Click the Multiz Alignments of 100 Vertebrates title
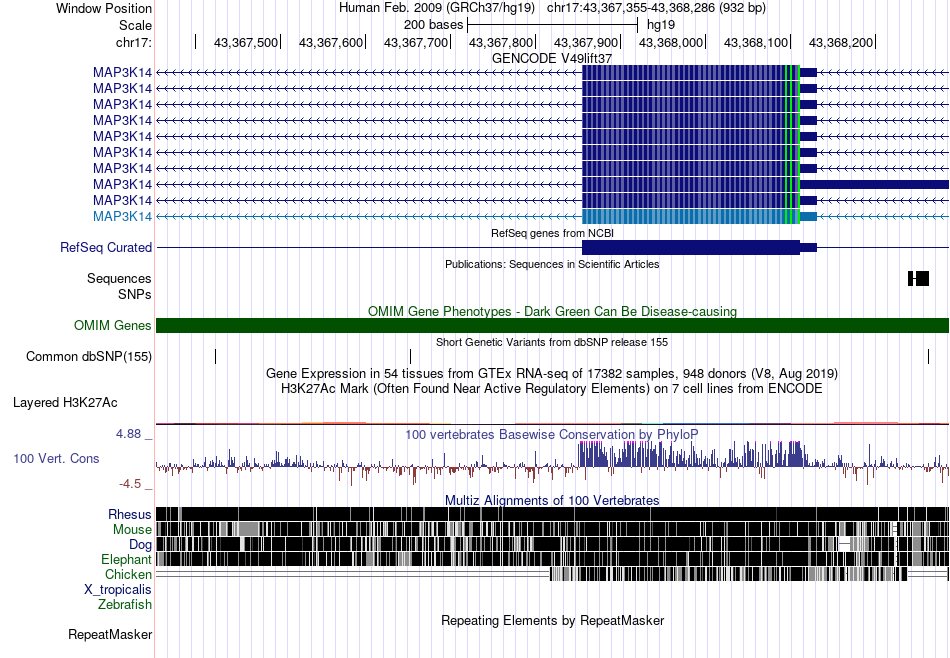The image size is (950, 658). click(552, 500)
